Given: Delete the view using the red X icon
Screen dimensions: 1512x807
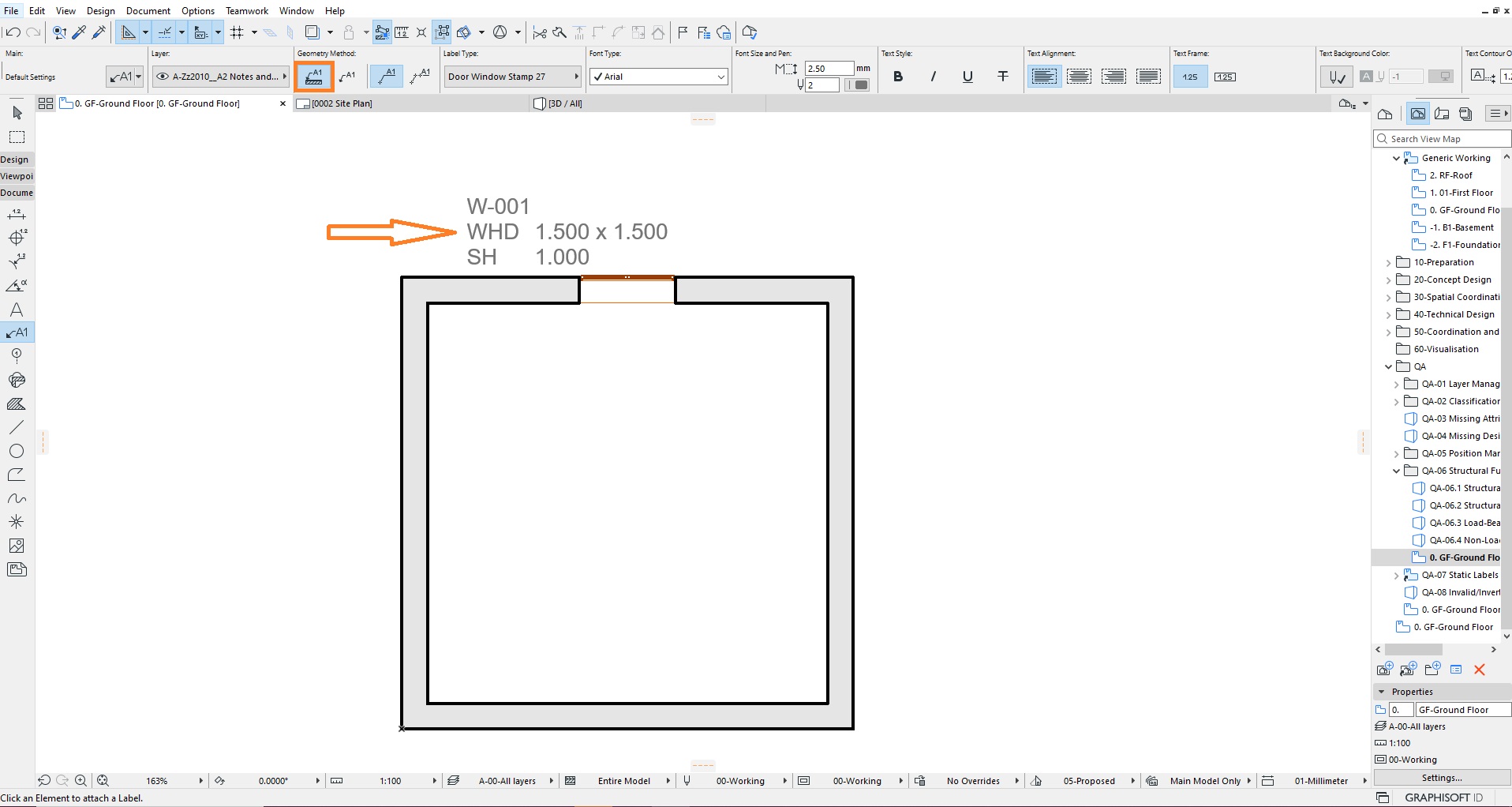Looking at the screenshot, I should (1480, 670).
